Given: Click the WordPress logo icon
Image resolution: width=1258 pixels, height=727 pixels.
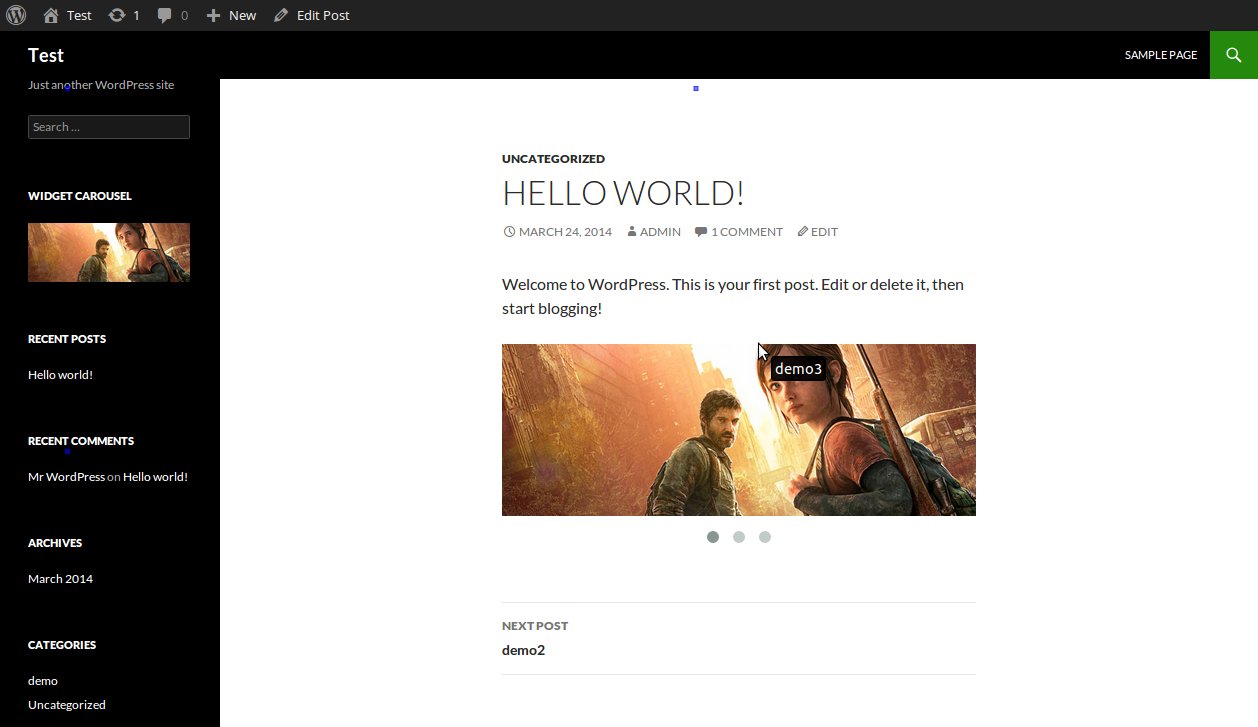Looking at the screenshot, I should tap(16, 15).
